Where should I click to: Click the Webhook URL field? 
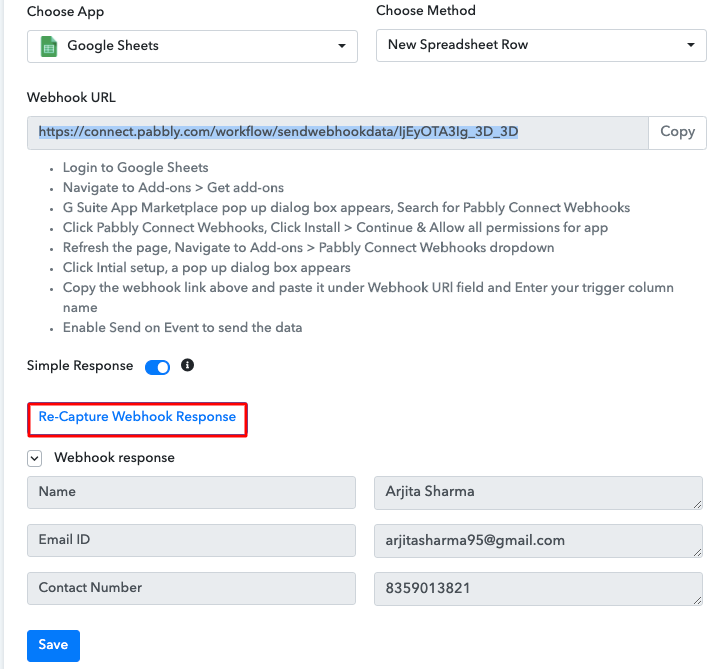pos(338,133)
